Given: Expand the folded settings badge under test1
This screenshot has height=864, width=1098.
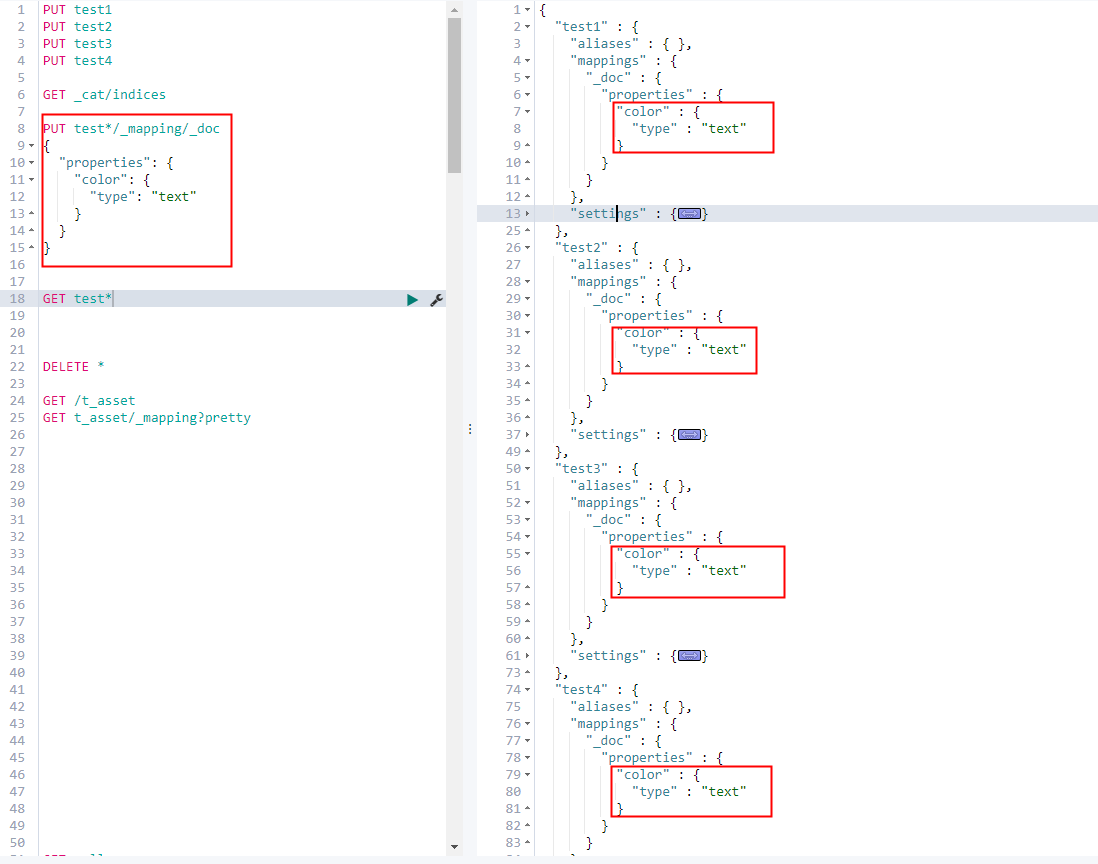Looking at the screenshot, I should click(x=689, y=214).
